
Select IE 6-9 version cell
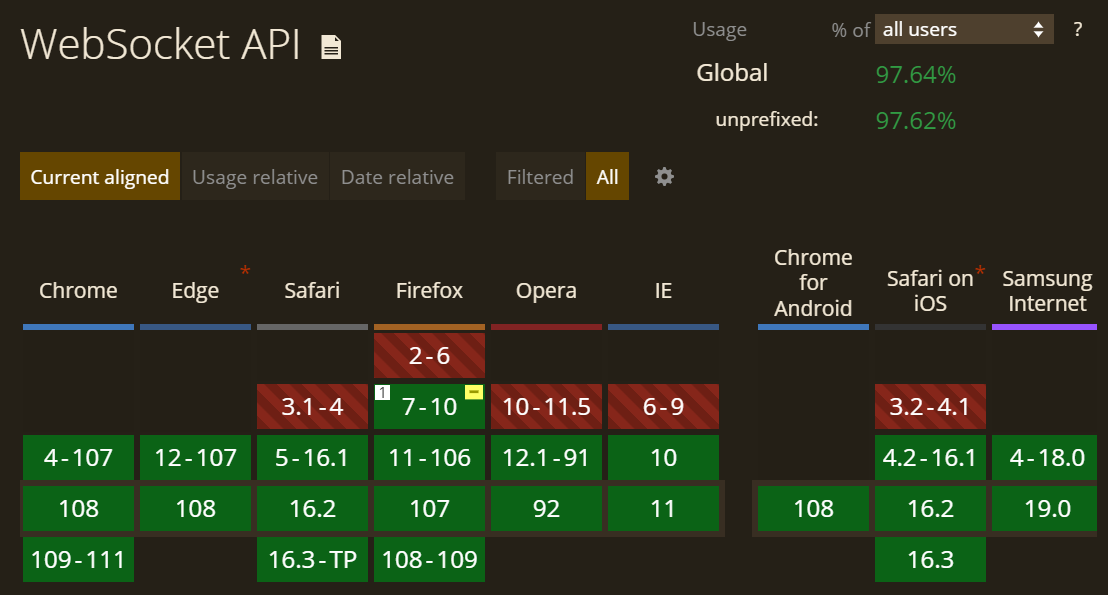(x=664, y=406)
